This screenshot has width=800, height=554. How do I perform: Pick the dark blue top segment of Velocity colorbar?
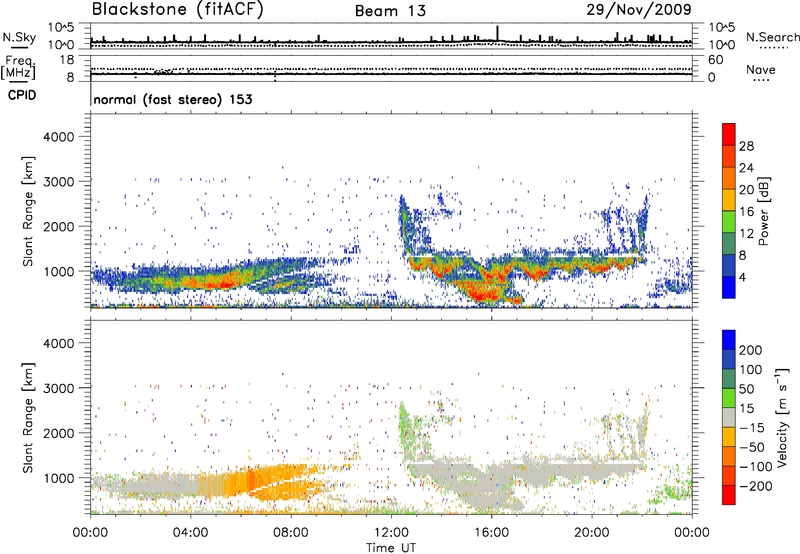tap(729, 340)
